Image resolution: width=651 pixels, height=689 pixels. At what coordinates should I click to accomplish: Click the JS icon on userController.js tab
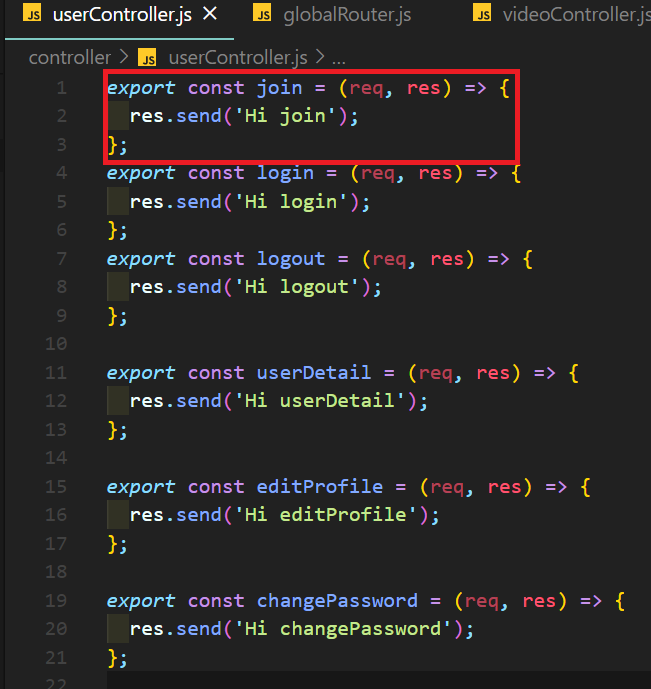[x=32, y=14]
